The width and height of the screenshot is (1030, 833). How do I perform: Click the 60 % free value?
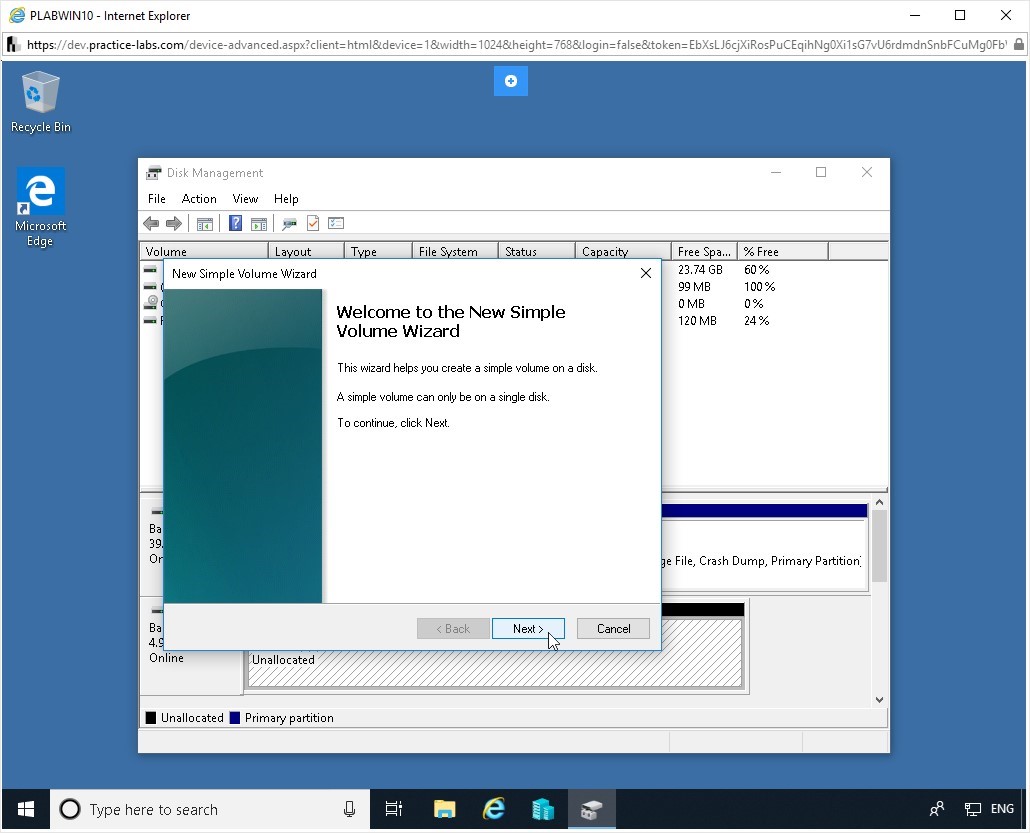[x=757, y=270]
